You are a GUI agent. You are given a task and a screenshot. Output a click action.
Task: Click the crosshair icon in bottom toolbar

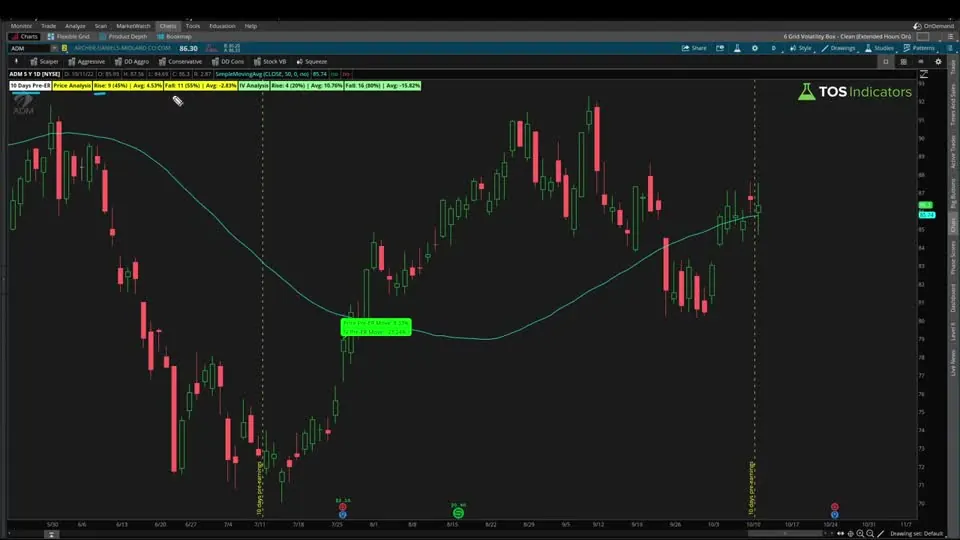[x=850, y=534]
